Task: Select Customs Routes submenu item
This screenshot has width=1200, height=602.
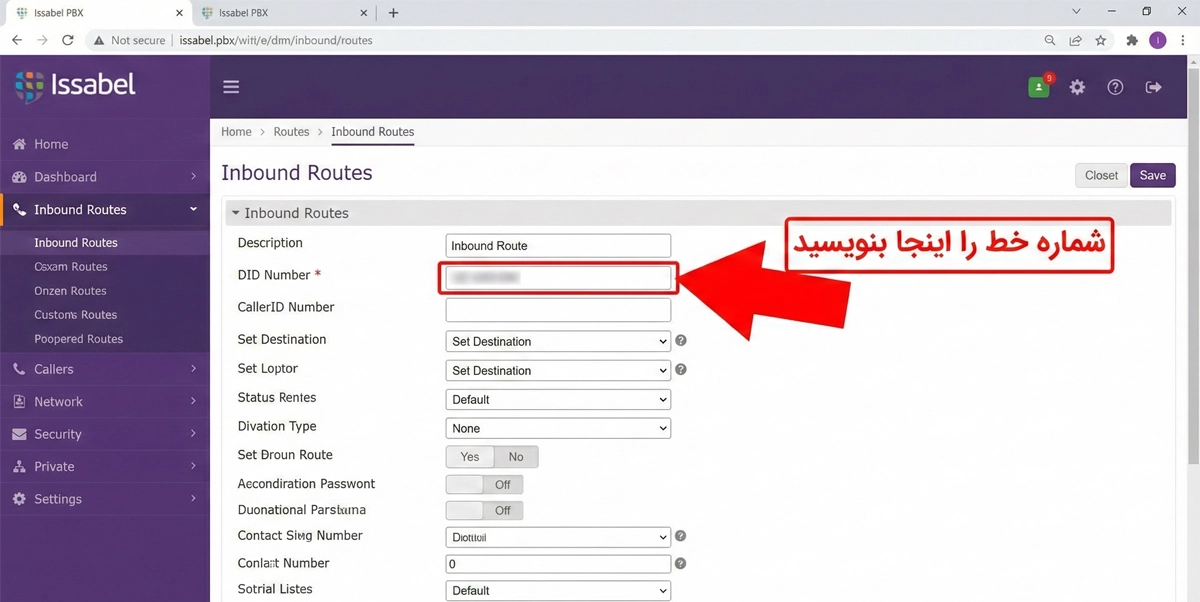Action: coord(76,315)
